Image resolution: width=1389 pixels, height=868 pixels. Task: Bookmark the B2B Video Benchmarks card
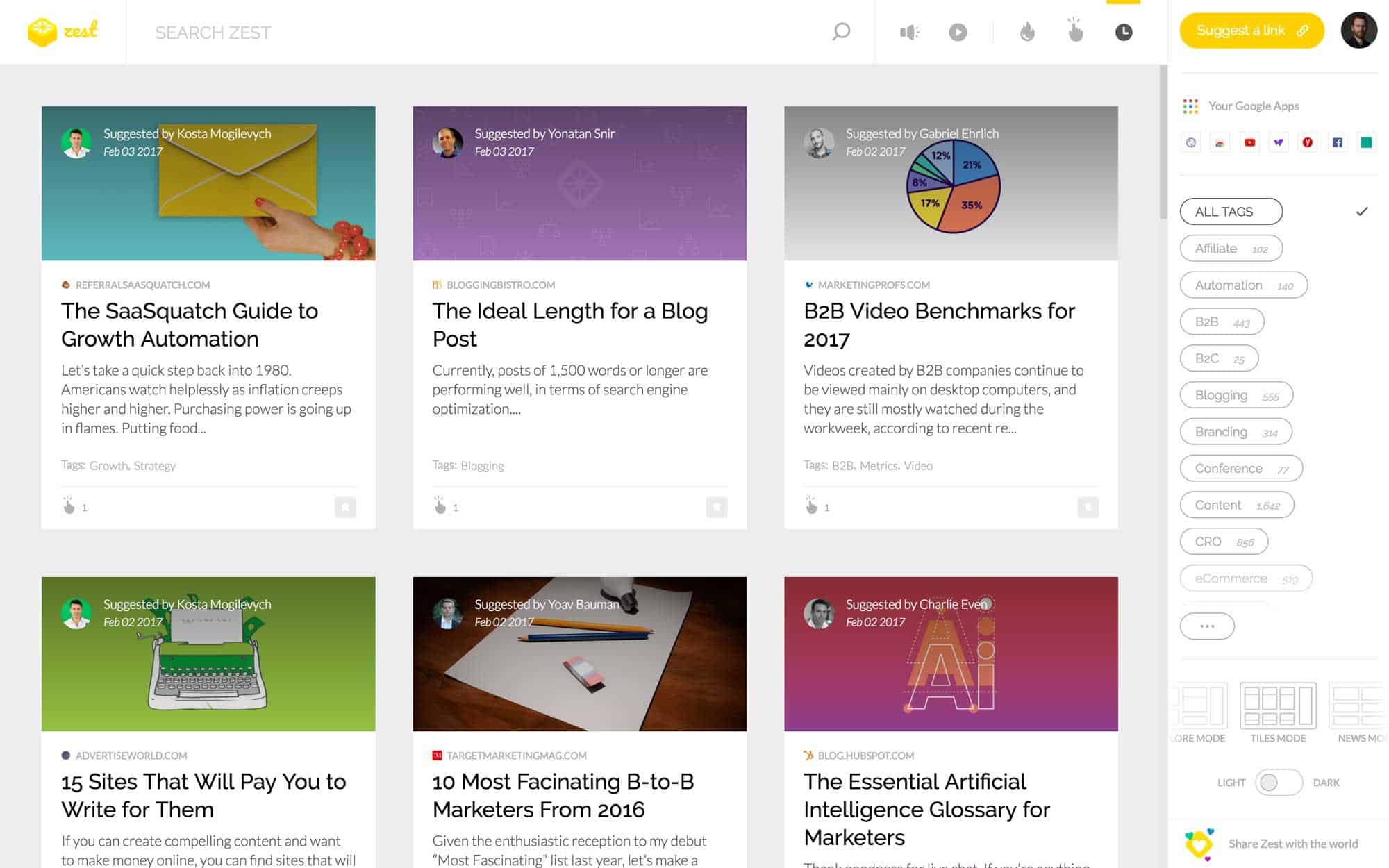pos(1088,508)
